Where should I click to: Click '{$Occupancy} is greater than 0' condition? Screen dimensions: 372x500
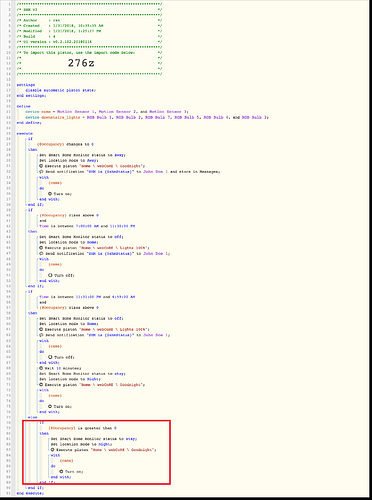tap(83, 428)
